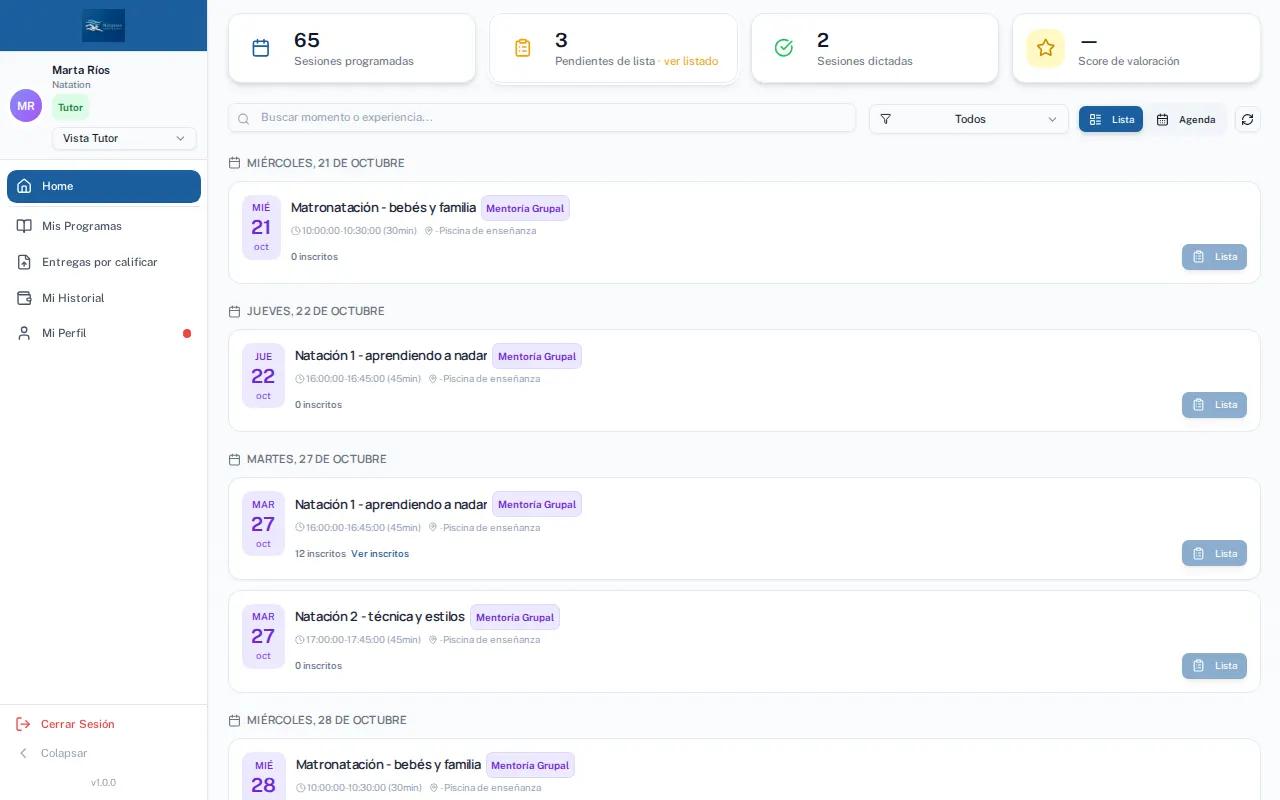Click the Matronatación title on 21 oct session
Viewport: 1280px width, 800px height.
click(x=383, y=208)
